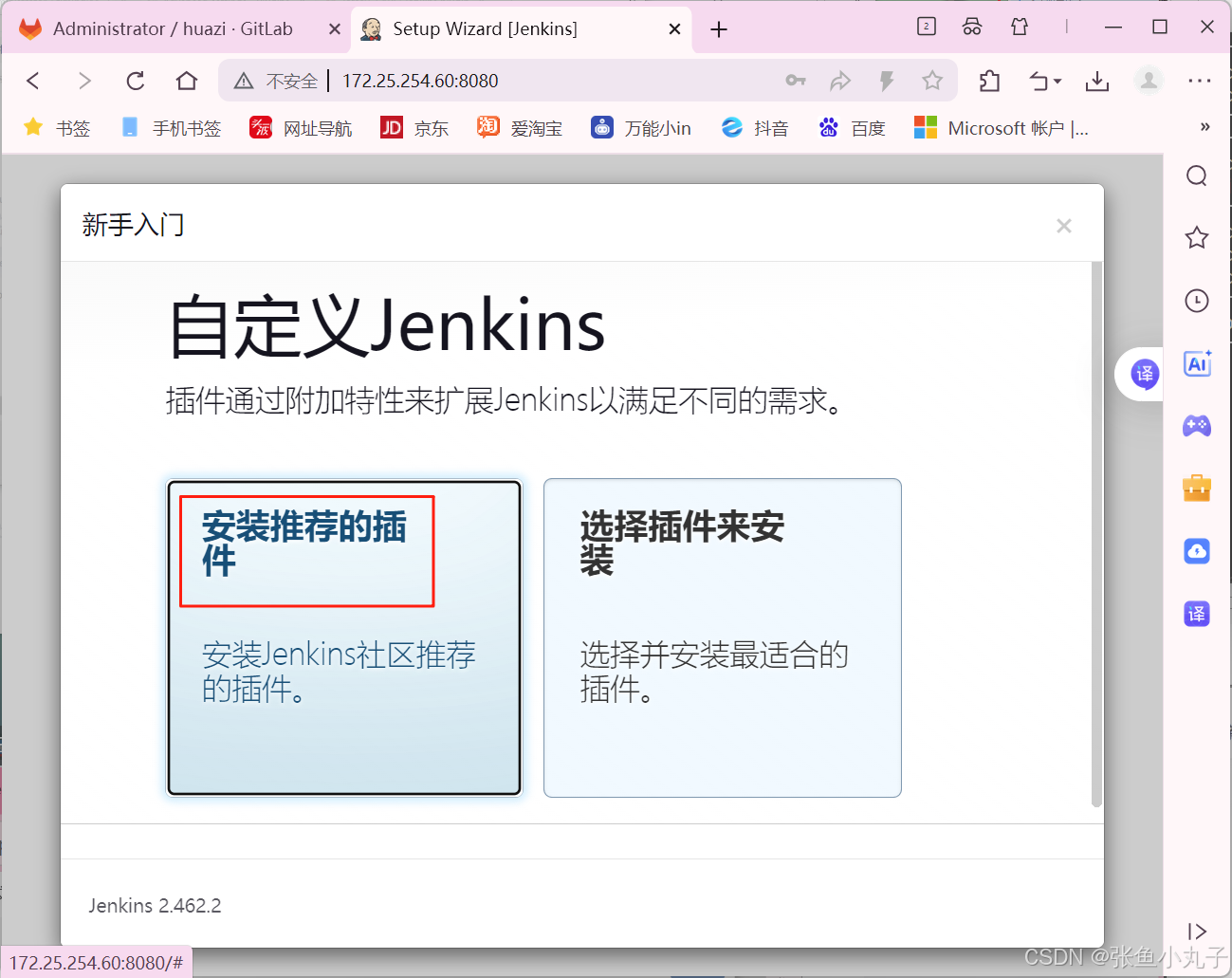Open the browser three-dot menu
The width and height of the screenshot is (1232, 978).
[1200, 81]
